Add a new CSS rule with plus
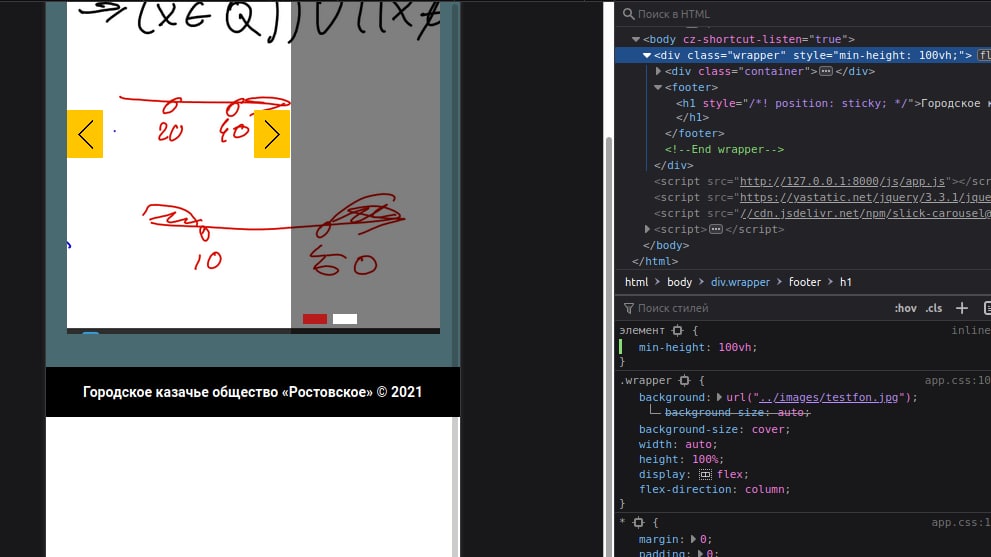The height and width of the screenshot is (557, 991). coord(962,308)
